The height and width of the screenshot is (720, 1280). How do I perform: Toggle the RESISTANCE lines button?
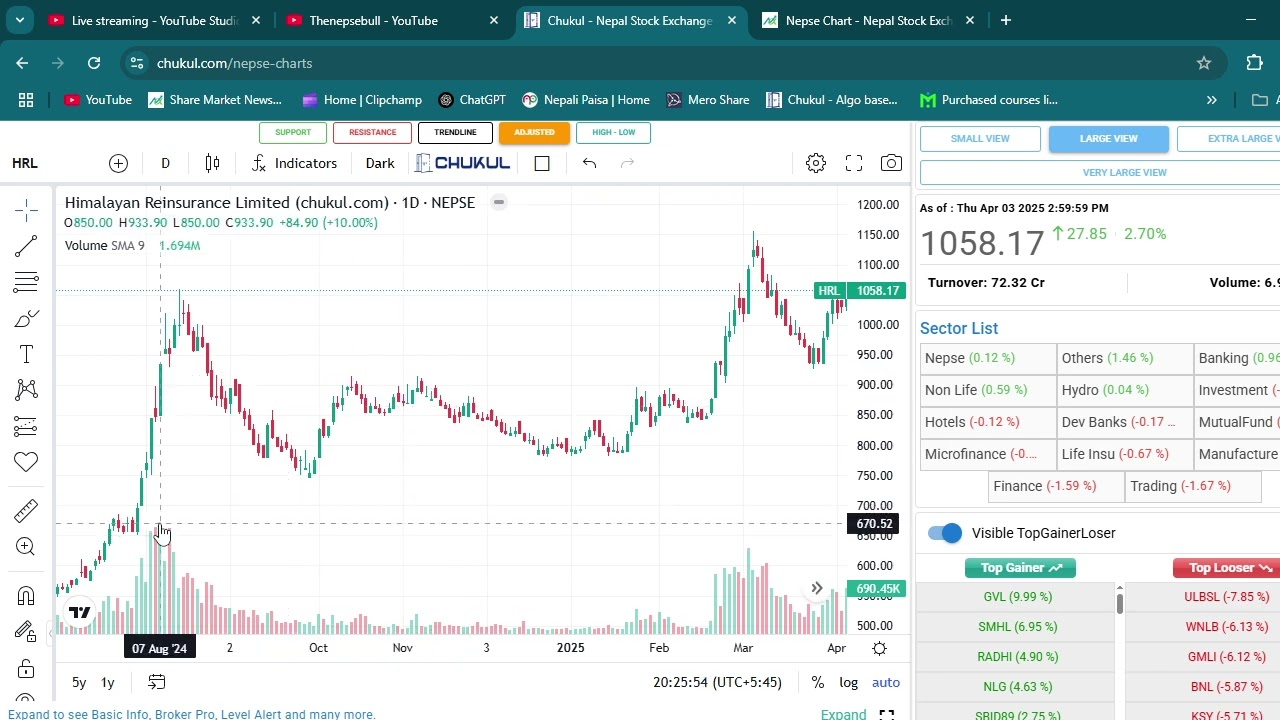[373, 132]
